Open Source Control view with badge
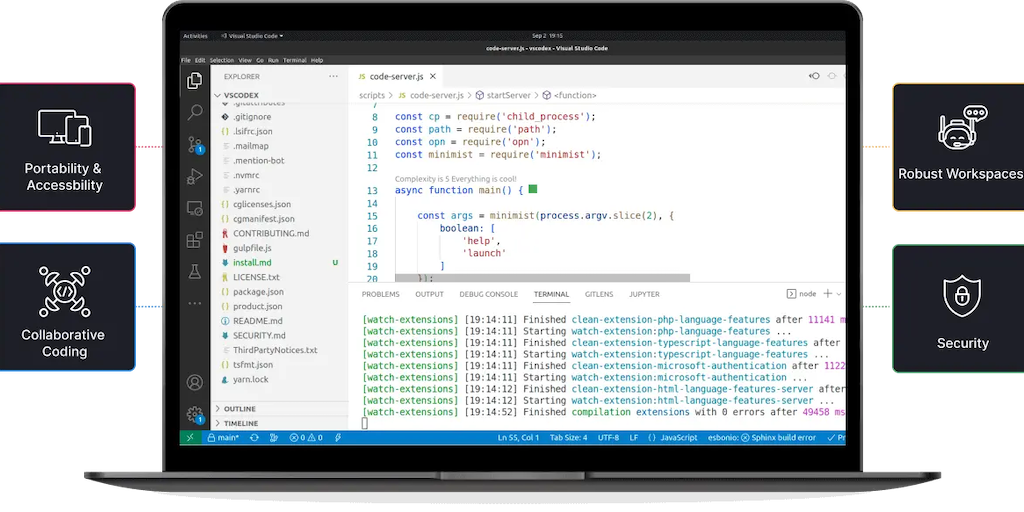The width and height of the screenshot is (1024, 512). pyautogui.click(x=195, y=144)
